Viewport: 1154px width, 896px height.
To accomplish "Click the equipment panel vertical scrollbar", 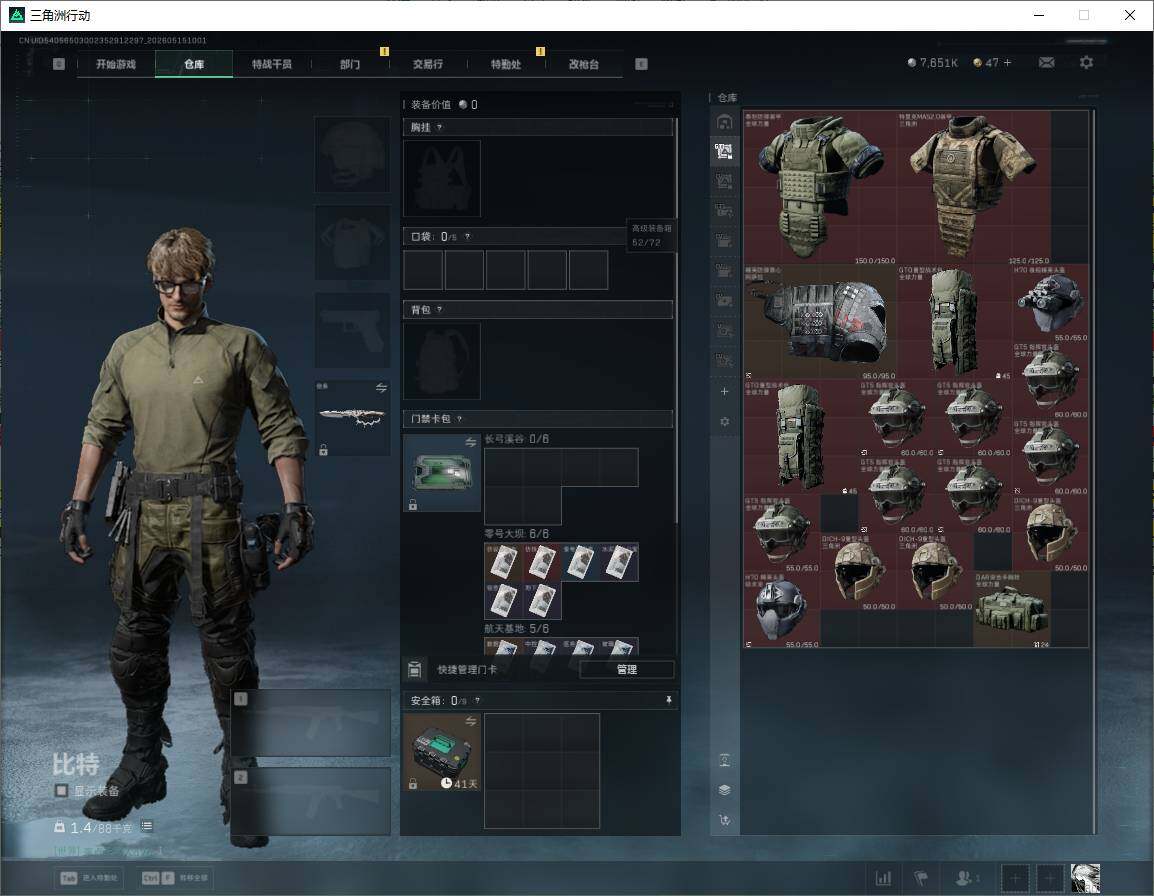I will click(676, 320).
